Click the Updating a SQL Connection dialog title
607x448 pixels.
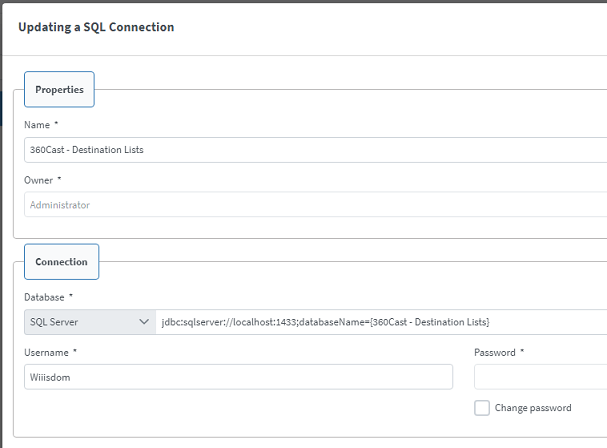(x=96, y=27)
